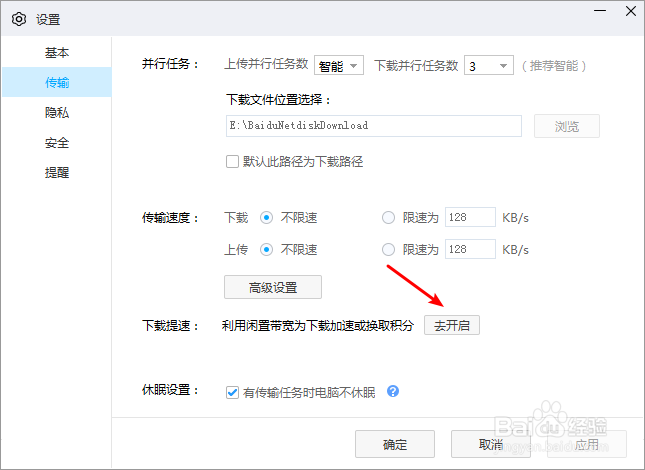
Task: Expand the 下载并行任务数 dropdown
Action: coord(489,65)
